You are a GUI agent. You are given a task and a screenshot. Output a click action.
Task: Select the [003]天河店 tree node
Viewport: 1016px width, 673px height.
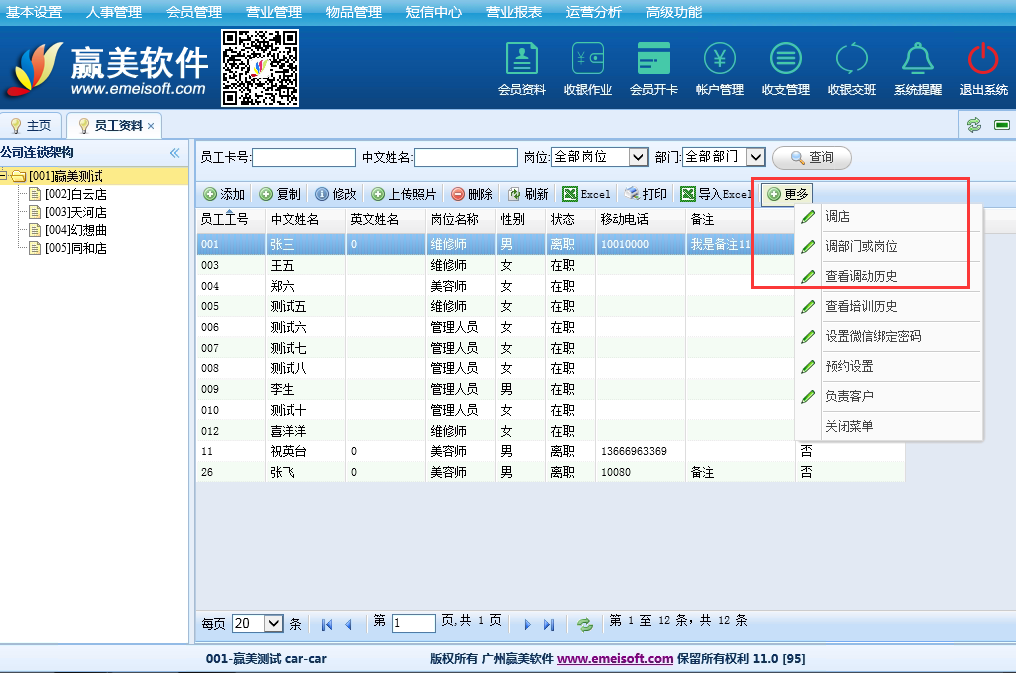76,212
